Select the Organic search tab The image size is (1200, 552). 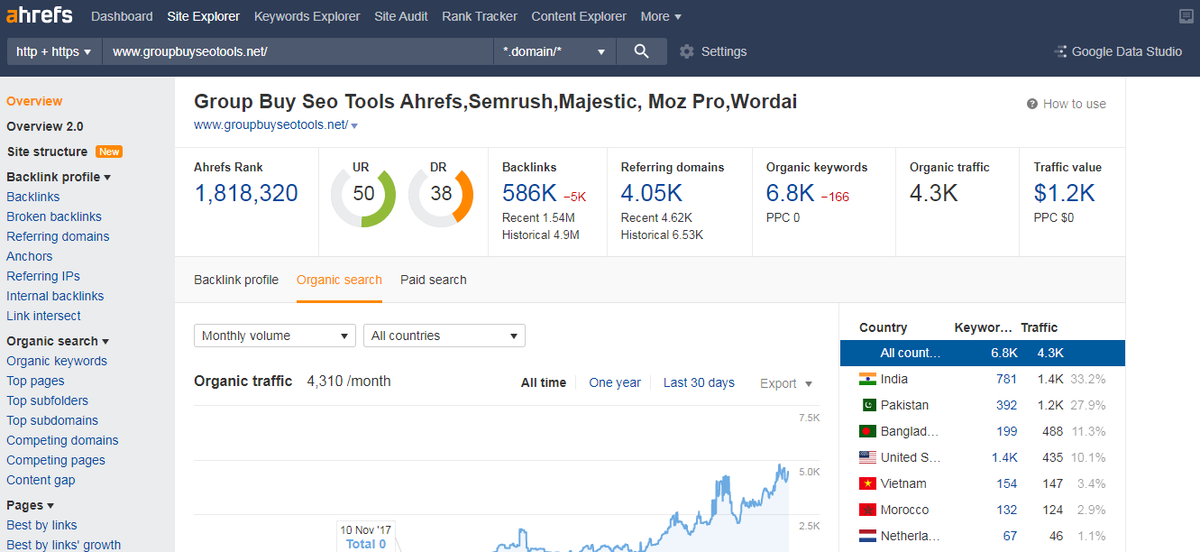pos(339,280)
